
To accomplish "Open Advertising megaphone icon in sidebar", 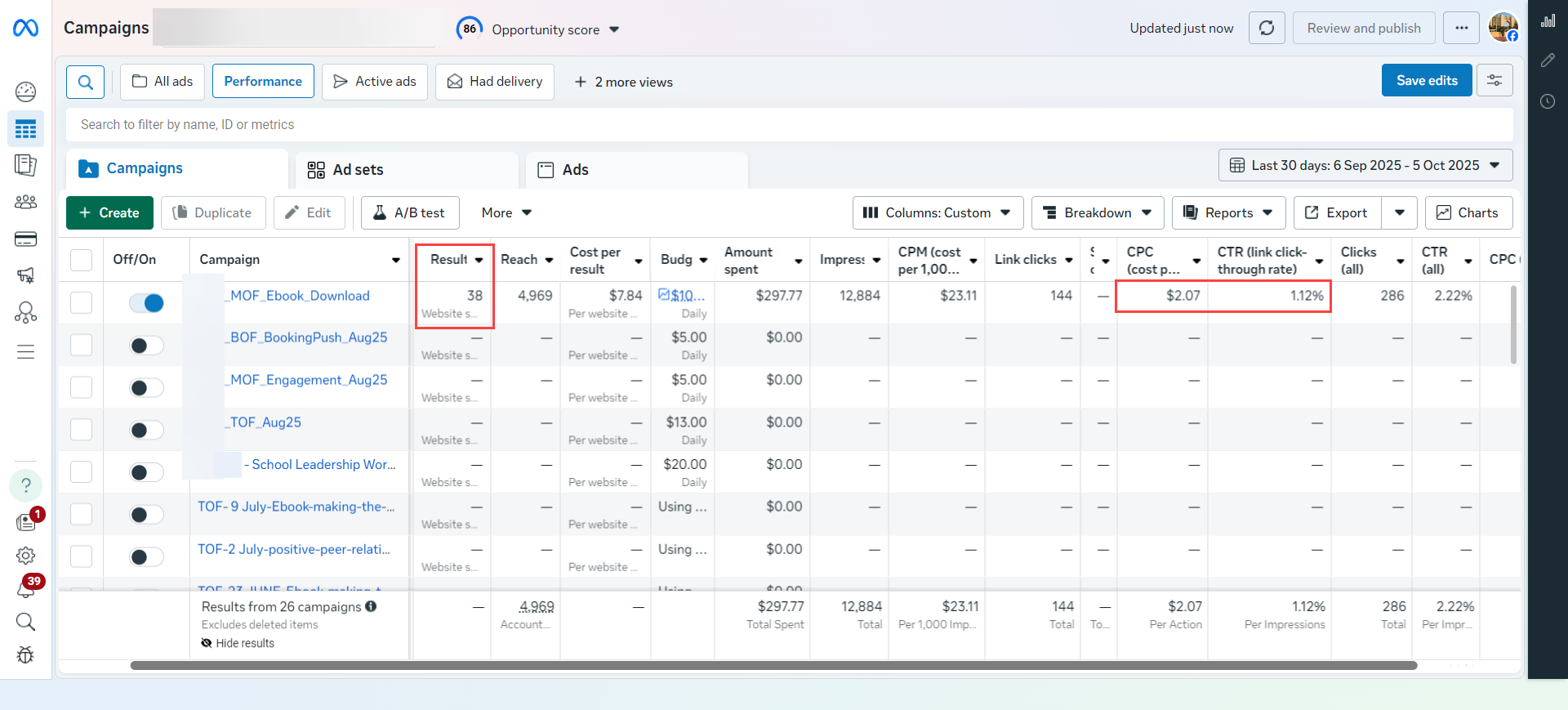I will click(26, 275).
